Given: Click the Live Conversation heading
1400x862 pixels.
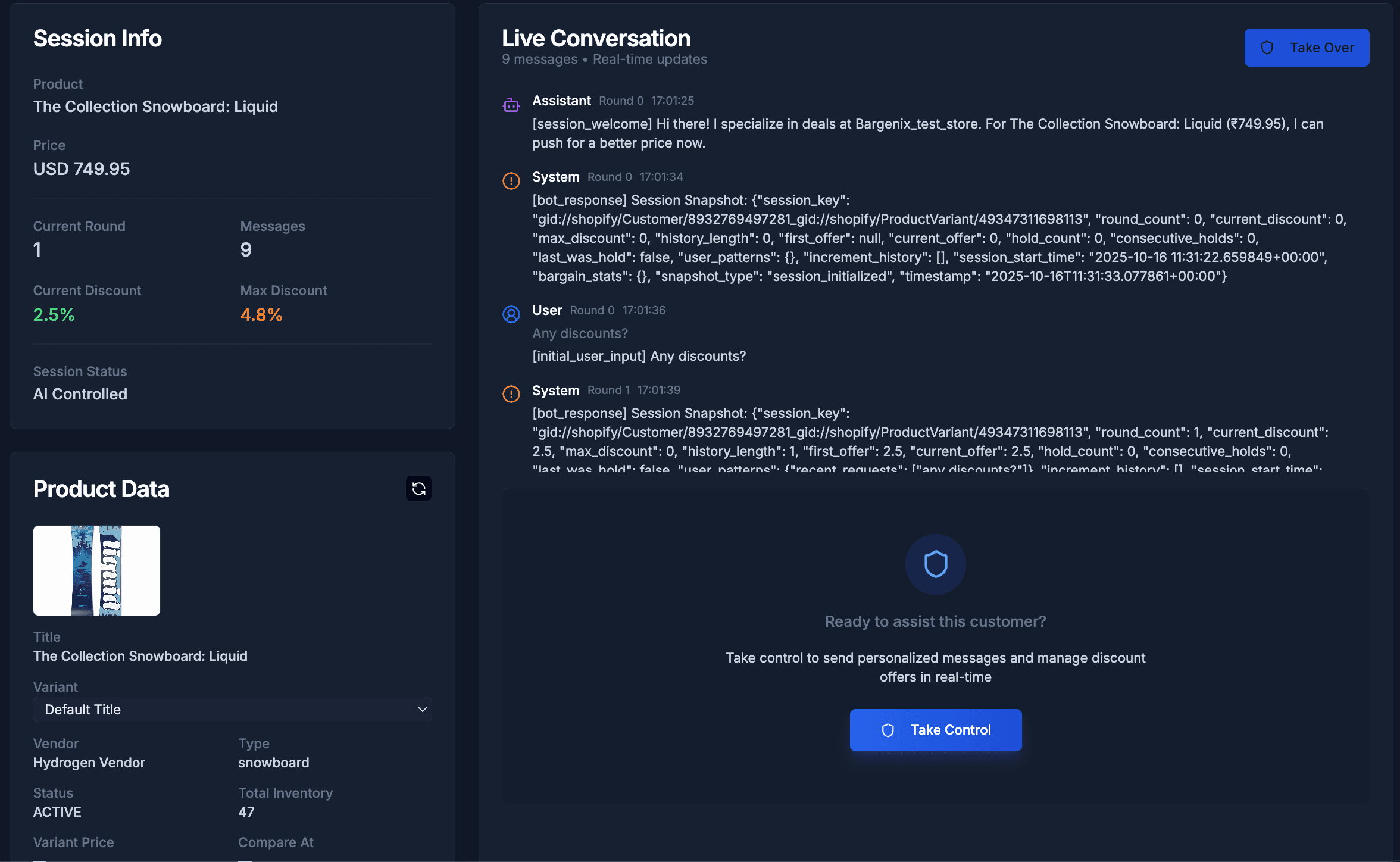Looking at the screenshot, I should coord(596,38).
